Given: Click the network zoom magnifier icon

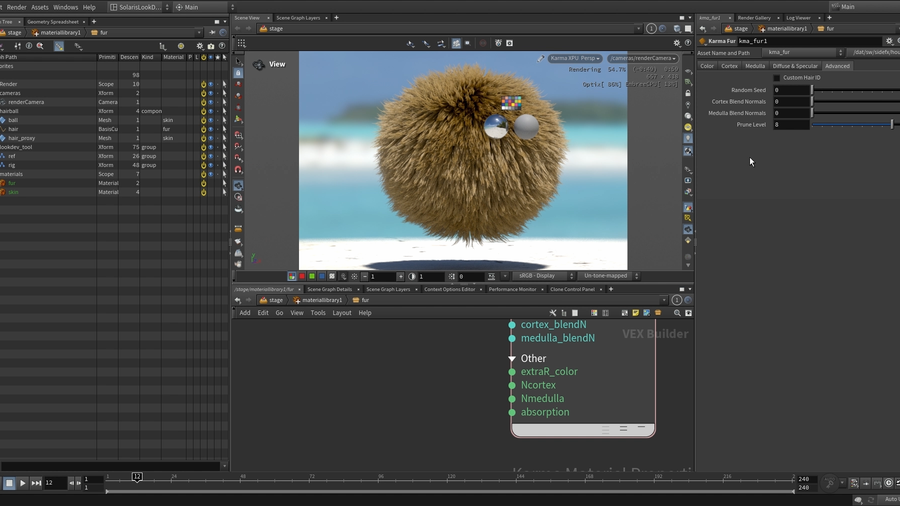Looking at the screenshot, I should pos(677,313).
